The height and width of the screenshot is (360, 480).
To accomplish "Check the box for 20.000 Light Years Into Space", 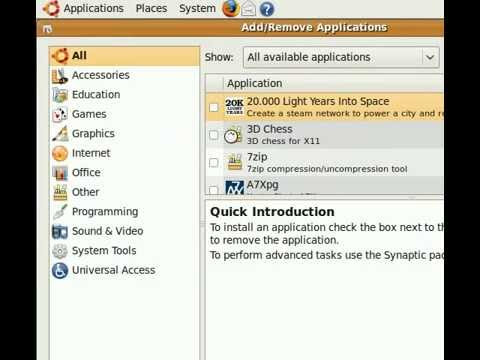I will pos(214,107).
